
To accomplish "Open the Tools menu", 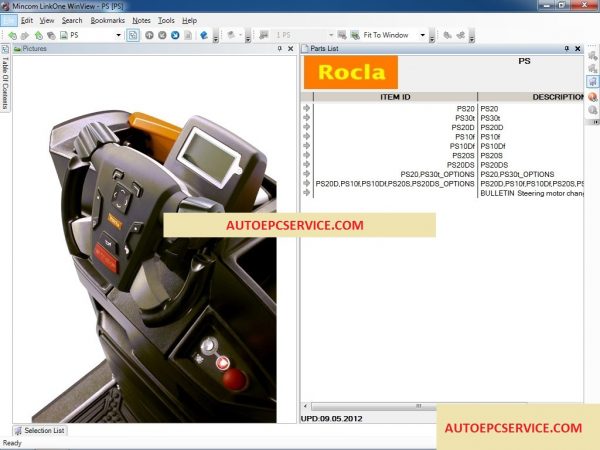I will [x=166, y=21].
